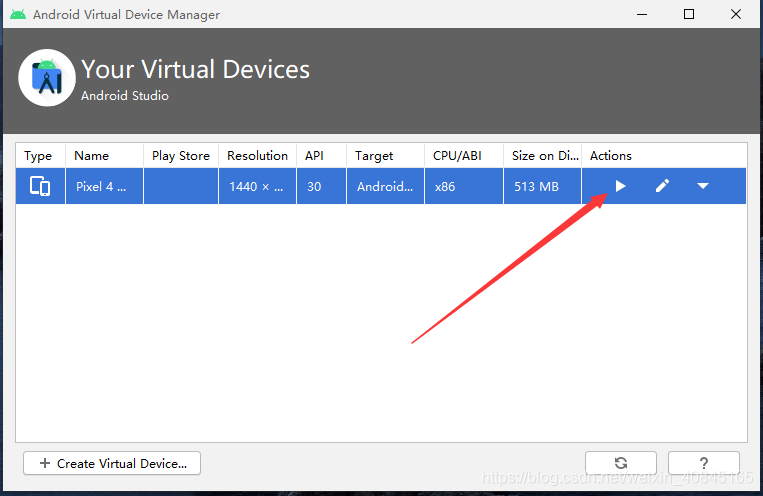The height and width of the screenshot is (496, 763).
Task: Click the Actions column header
Action: [664, 156]
